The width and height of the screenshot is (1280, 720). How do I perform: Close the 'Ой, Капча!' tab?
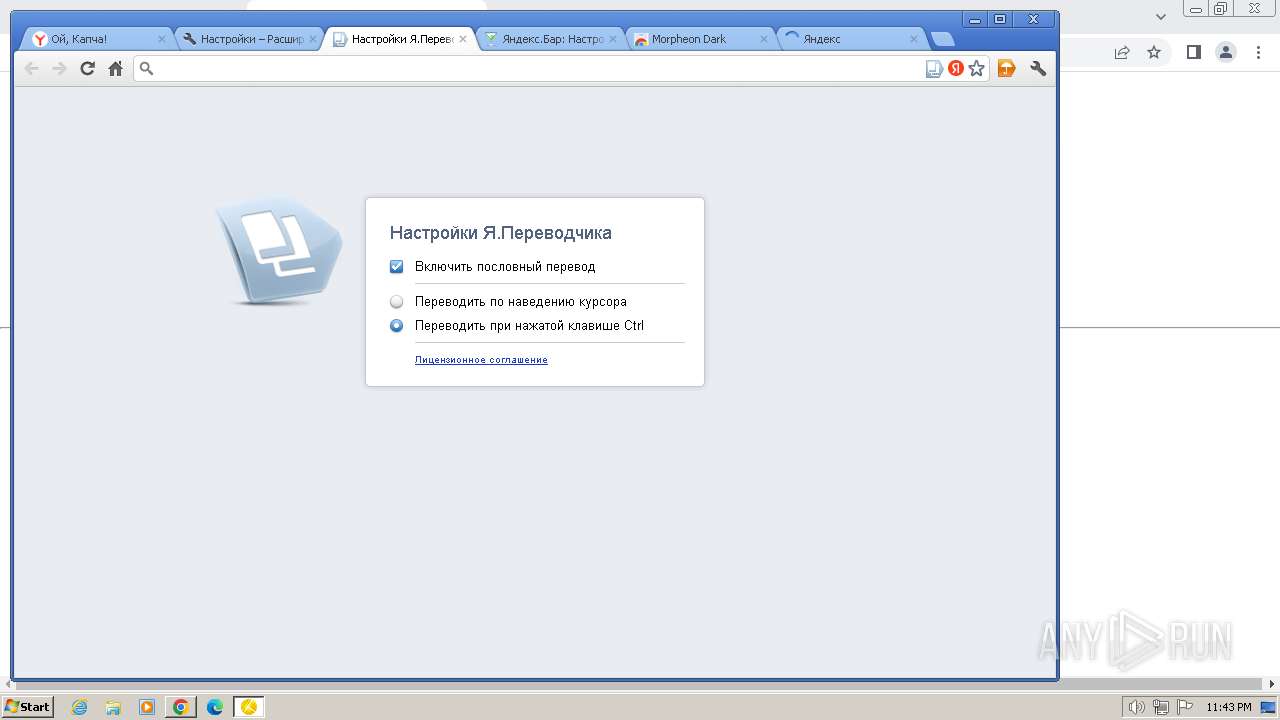tap(162, 39)
